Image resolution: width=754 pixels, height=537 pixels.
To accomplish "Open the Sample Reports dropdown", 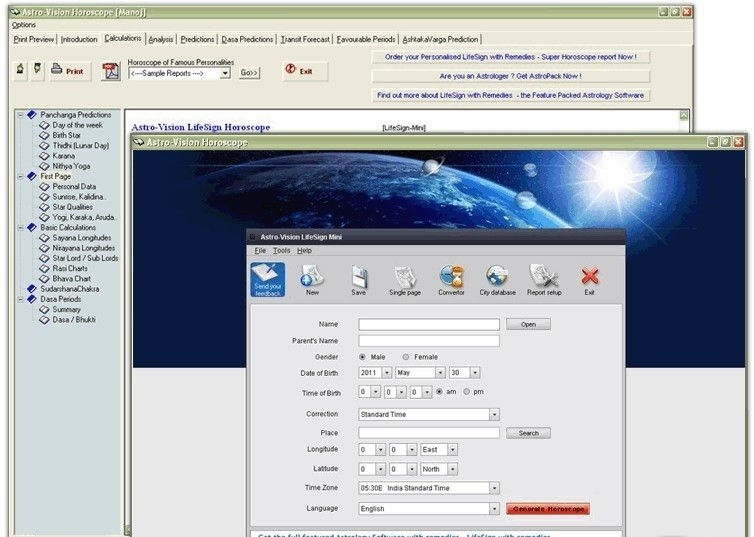I will 225,73.
